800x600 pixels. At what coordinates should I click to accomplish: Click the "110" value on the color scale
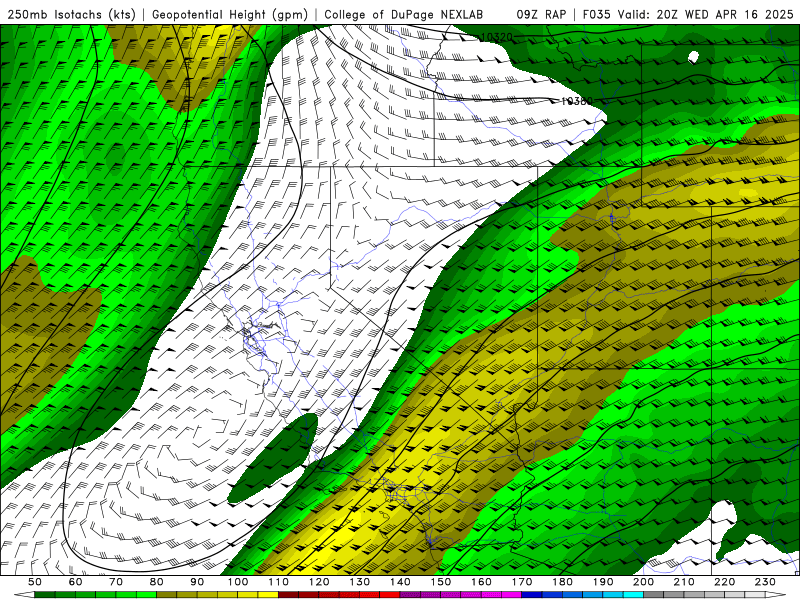pyautogui.click(x=279, y=582)
